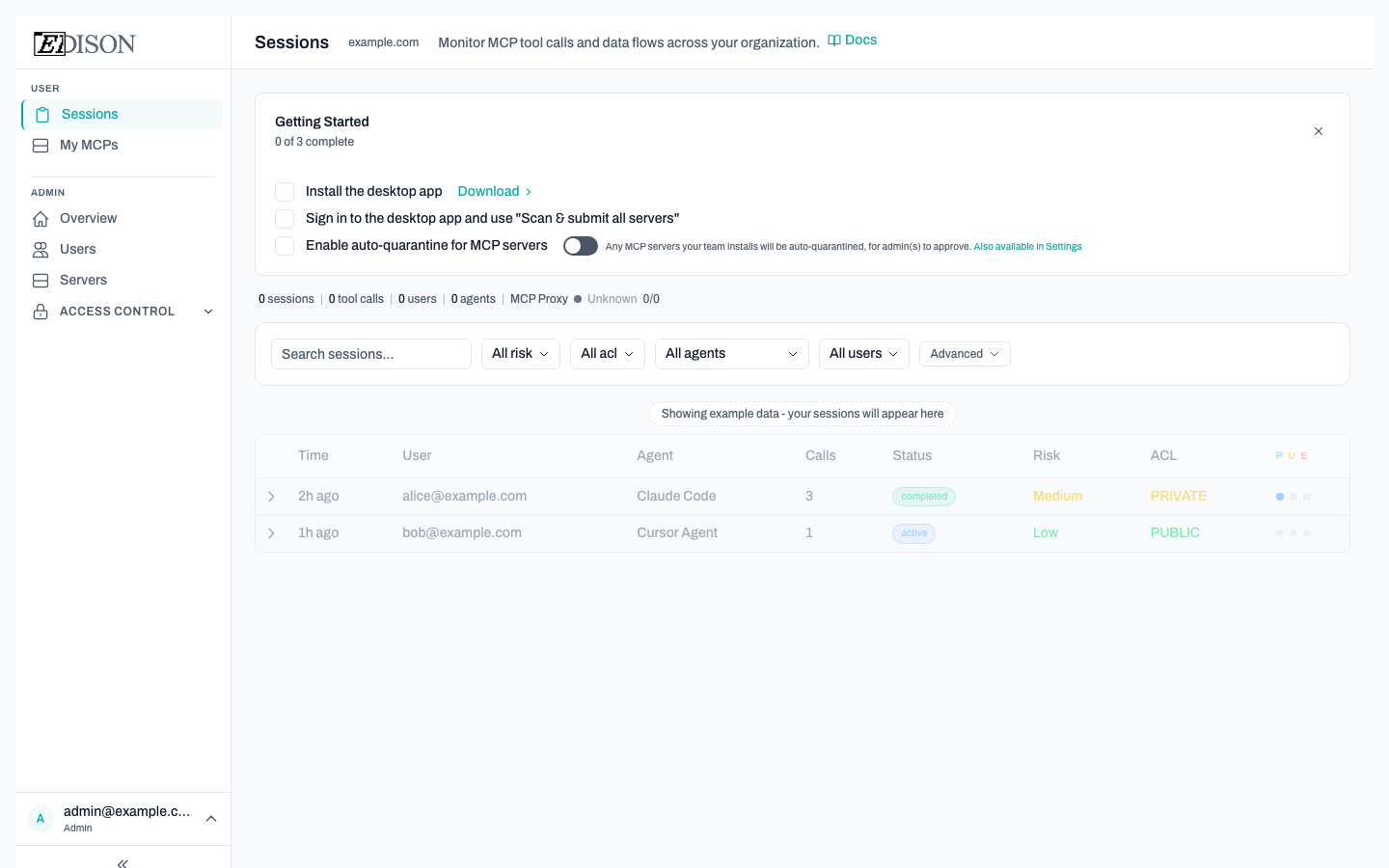Click the Download link for desktop app

(488, 191)
